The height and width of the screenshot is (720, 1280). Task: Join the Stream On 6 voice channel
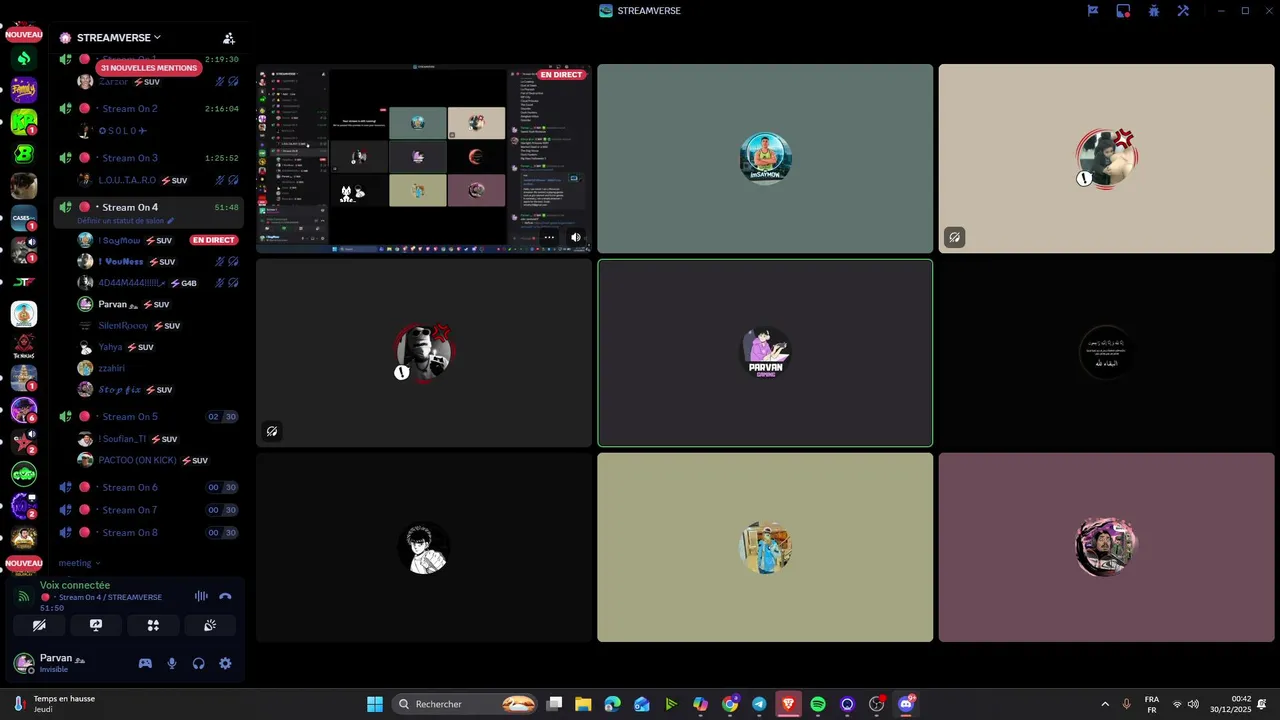(148, 487)
